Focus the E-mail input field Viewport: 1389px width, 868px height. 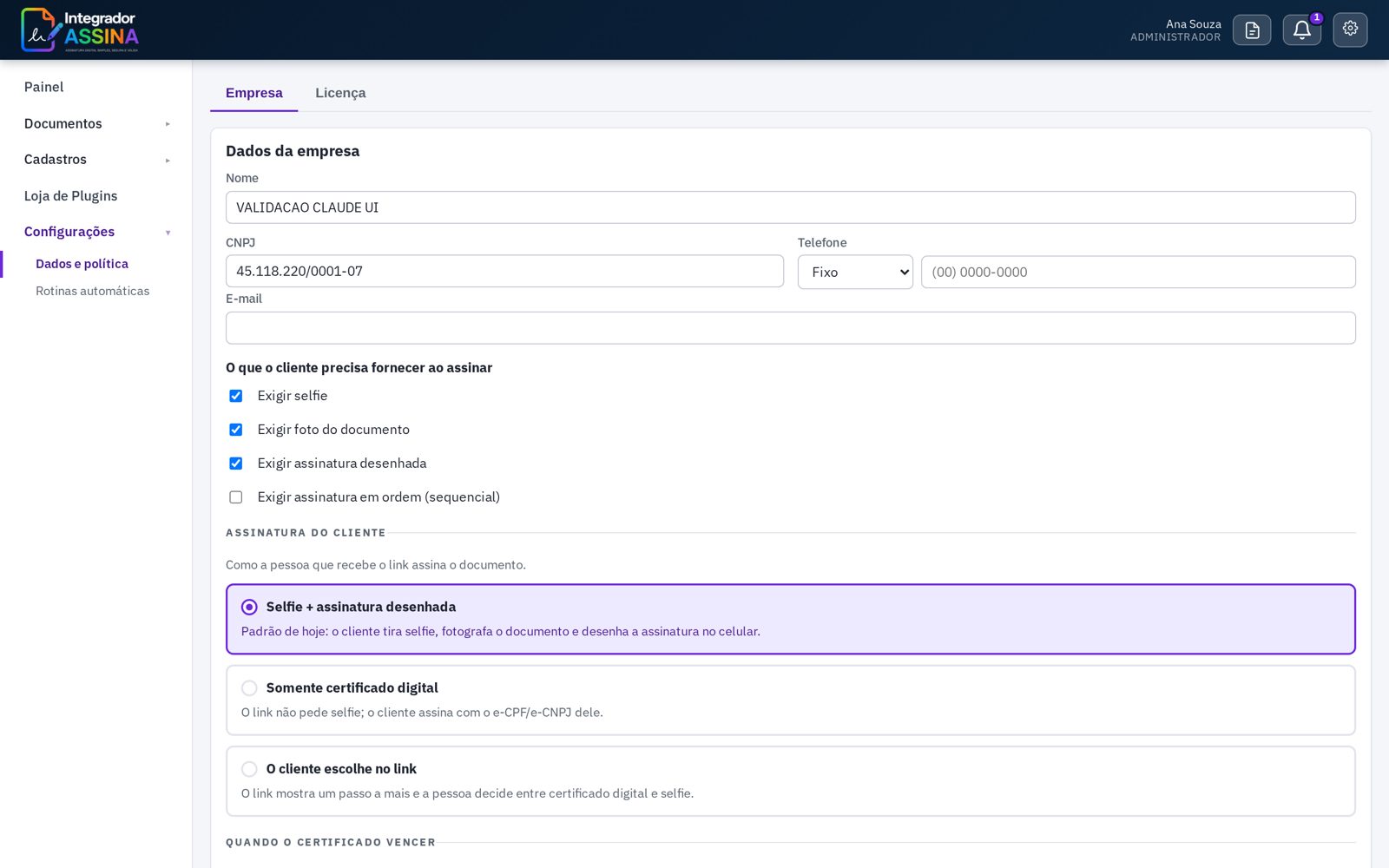point(790,328)
